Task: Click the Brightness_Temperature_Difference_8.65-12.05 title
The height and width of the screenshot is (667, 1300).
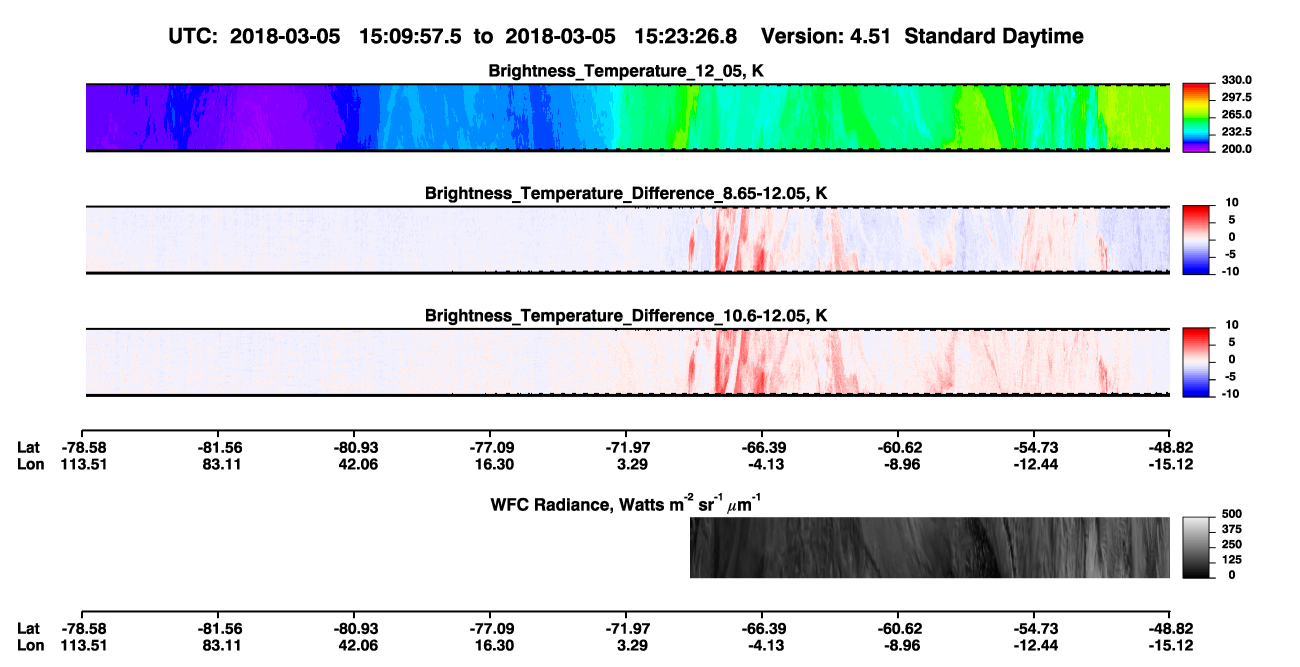Action: coord(626,193)
